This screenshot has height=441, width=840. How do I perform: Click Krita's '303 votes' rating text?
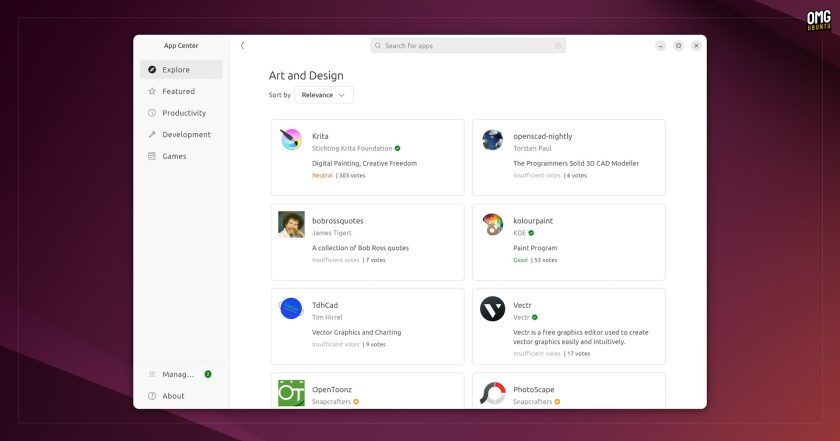[x=352, y=176]
